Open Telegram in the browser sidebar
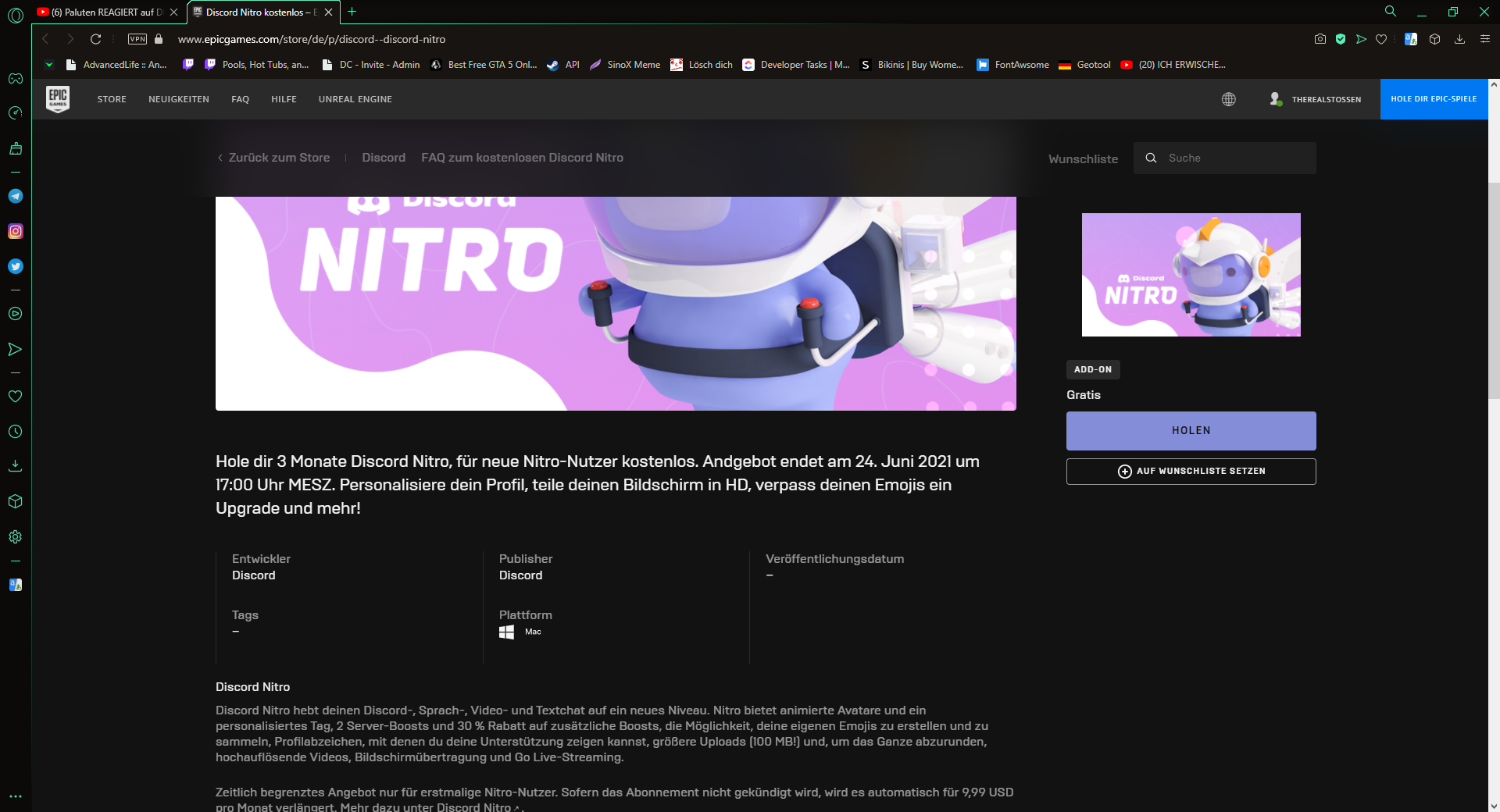1500x812 pixels. coord(15,196)
